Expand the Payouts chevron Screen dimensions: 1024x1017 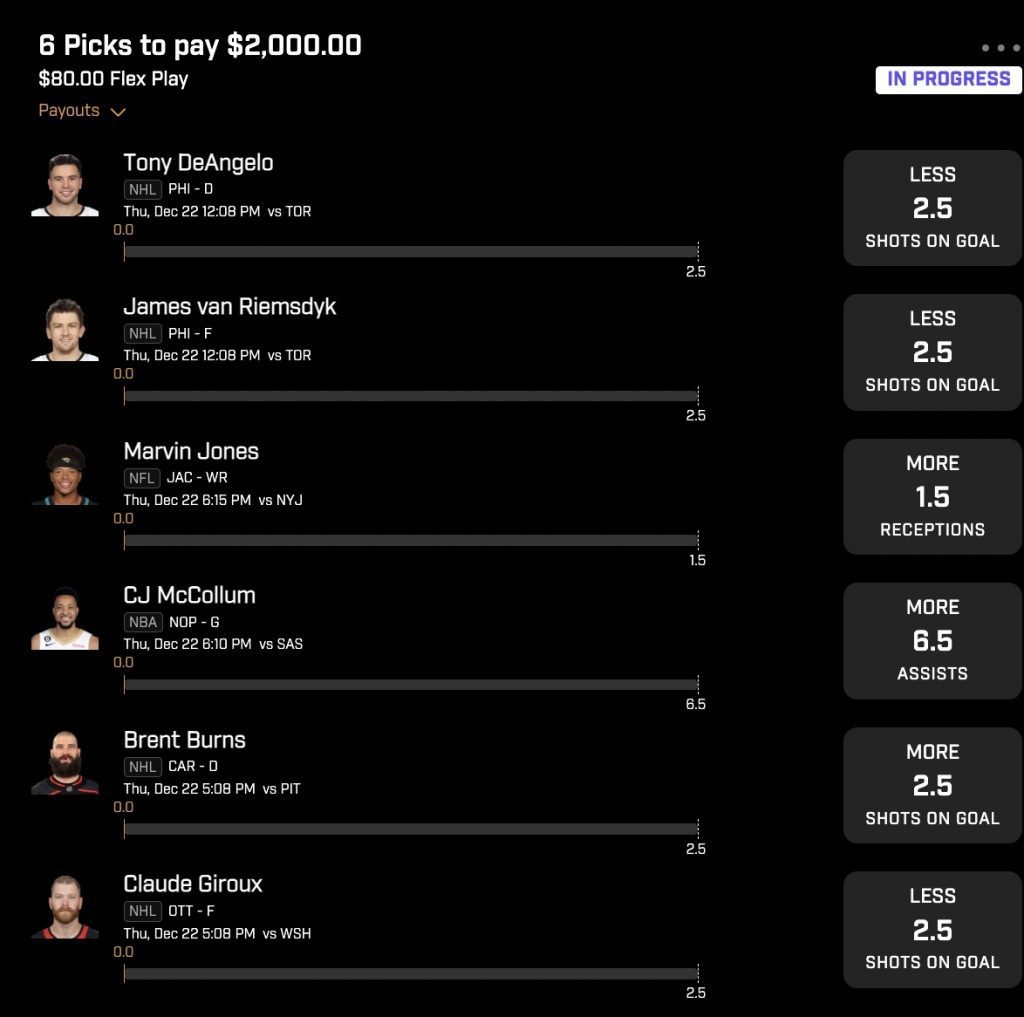[118, 112]
